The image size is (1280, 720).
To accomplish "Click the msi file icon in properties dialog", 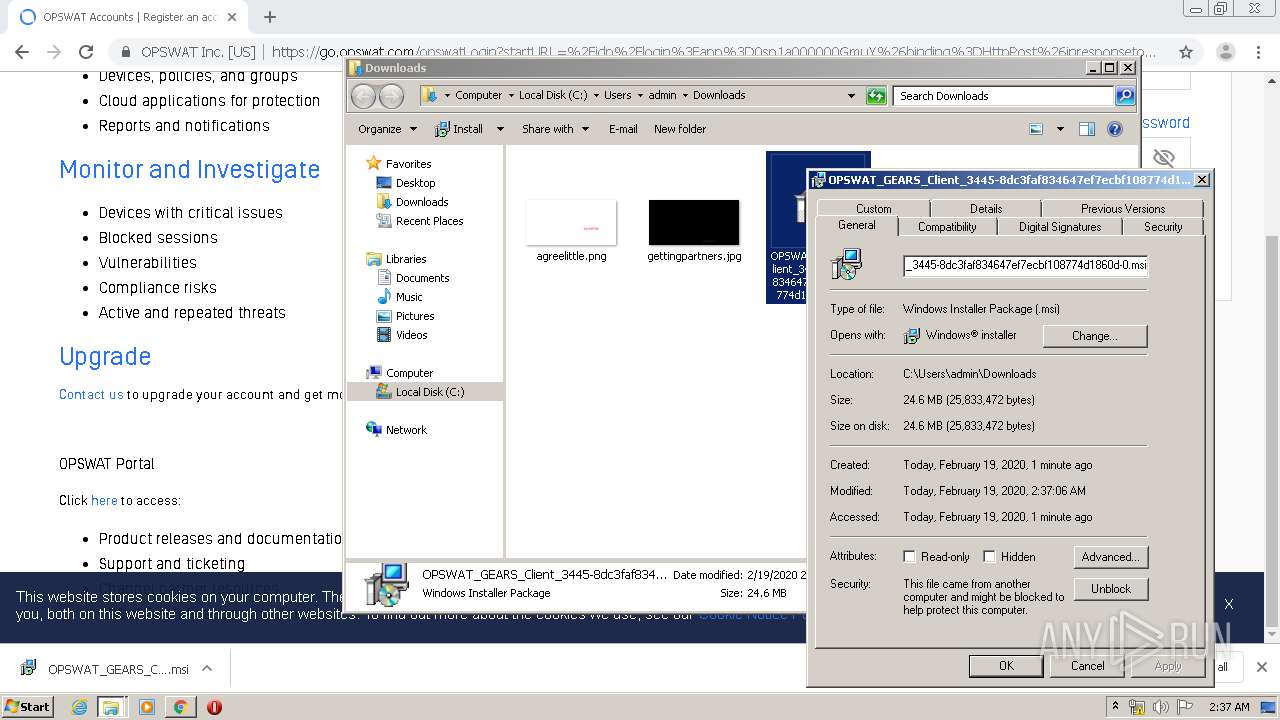I will click(x=846, y=265).
